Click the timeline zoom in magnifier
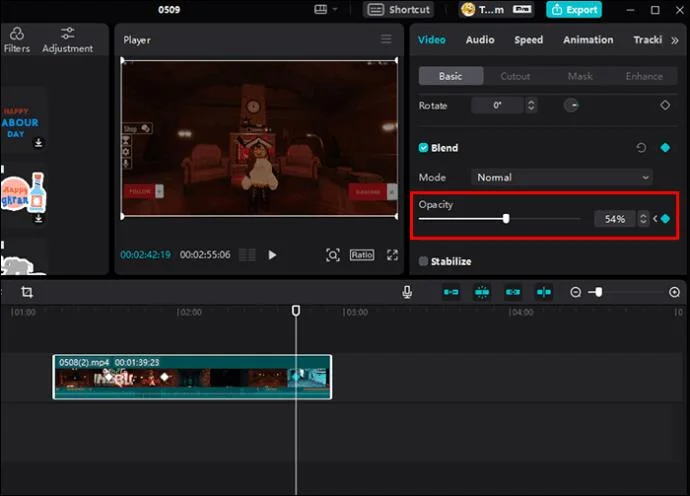This screenshot has height=496, width=690. pyautogui.click(x=674, y=292)
